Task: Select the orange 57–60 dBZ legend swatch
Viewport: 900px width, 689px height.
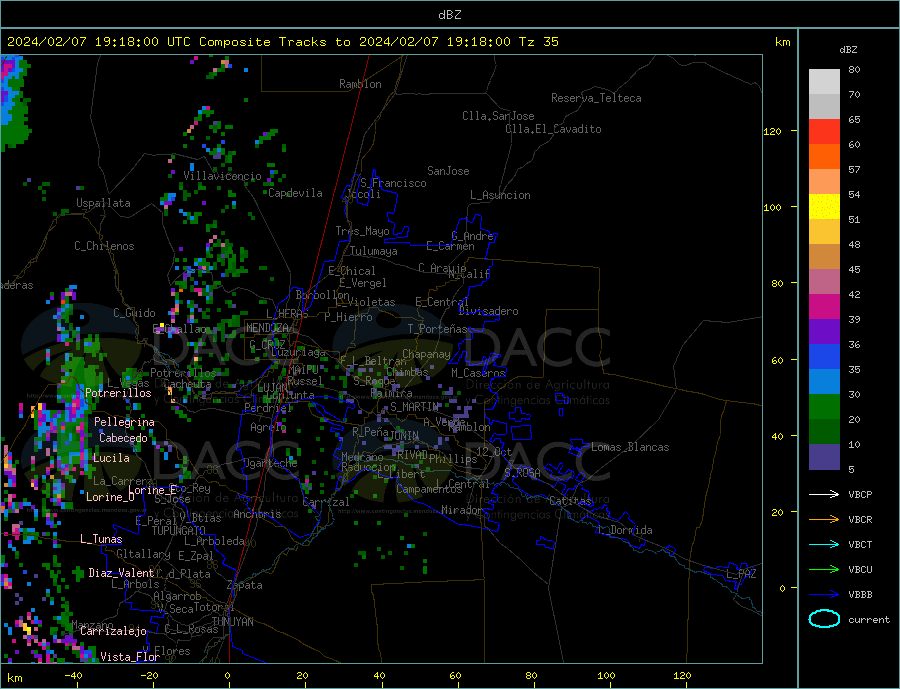Action: coord(824,157)
